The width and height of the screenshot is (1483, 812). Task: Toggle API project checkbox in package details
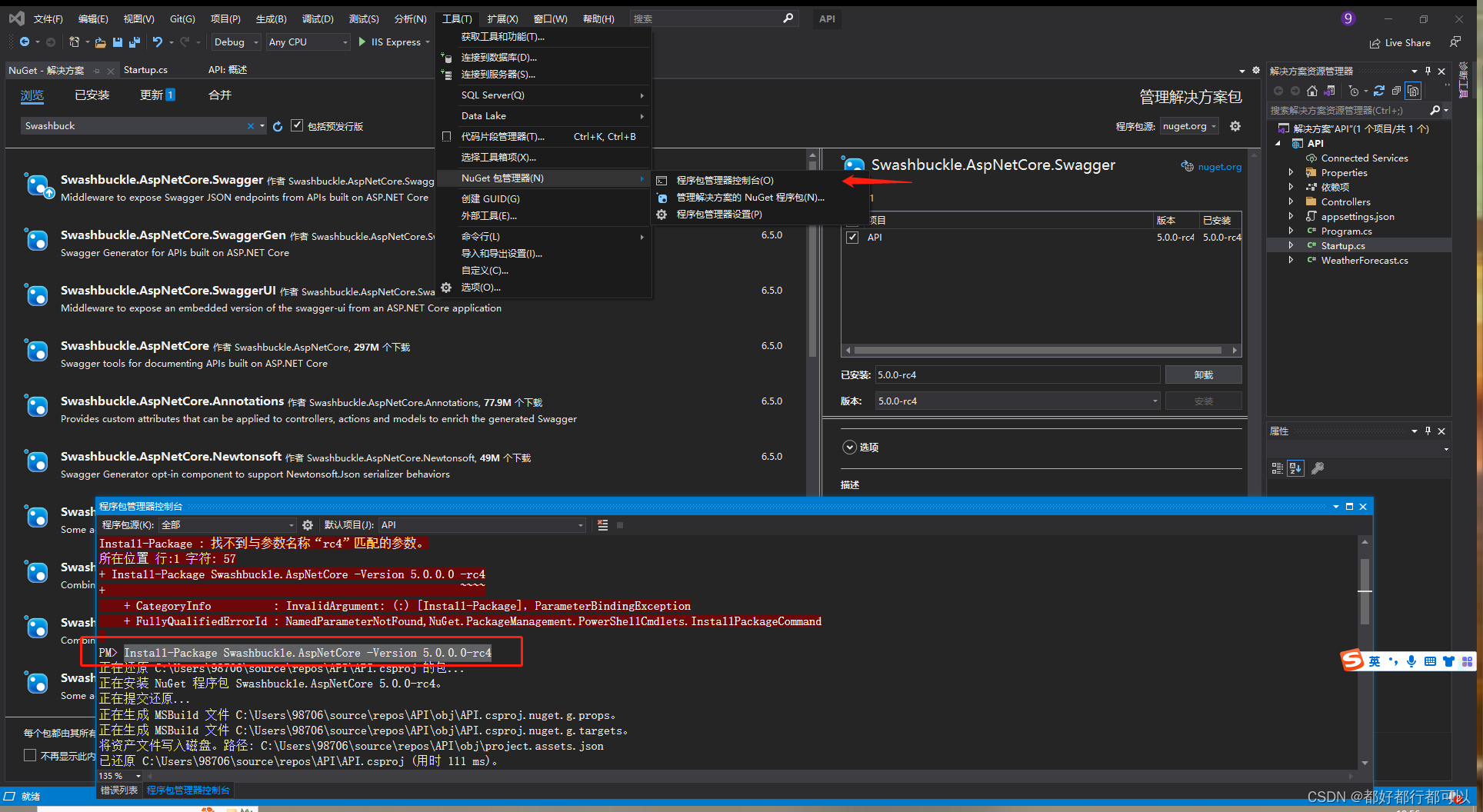tap(852, 238)
